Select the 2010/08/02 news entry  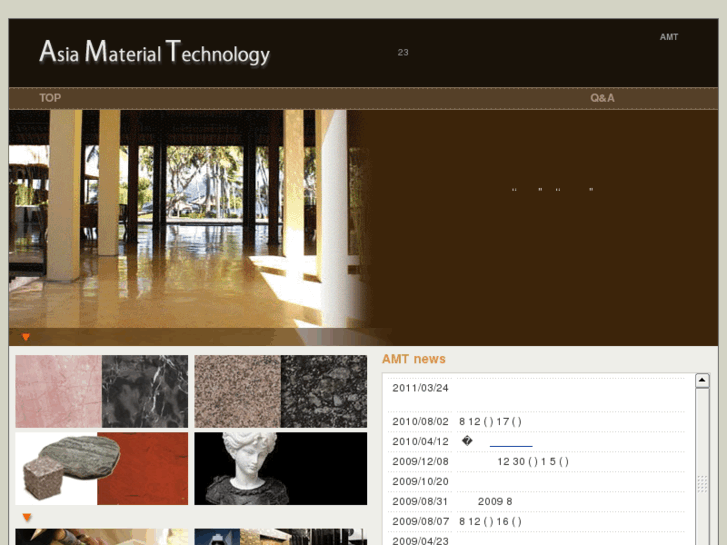pyautogui.click(x=536, y=422)
